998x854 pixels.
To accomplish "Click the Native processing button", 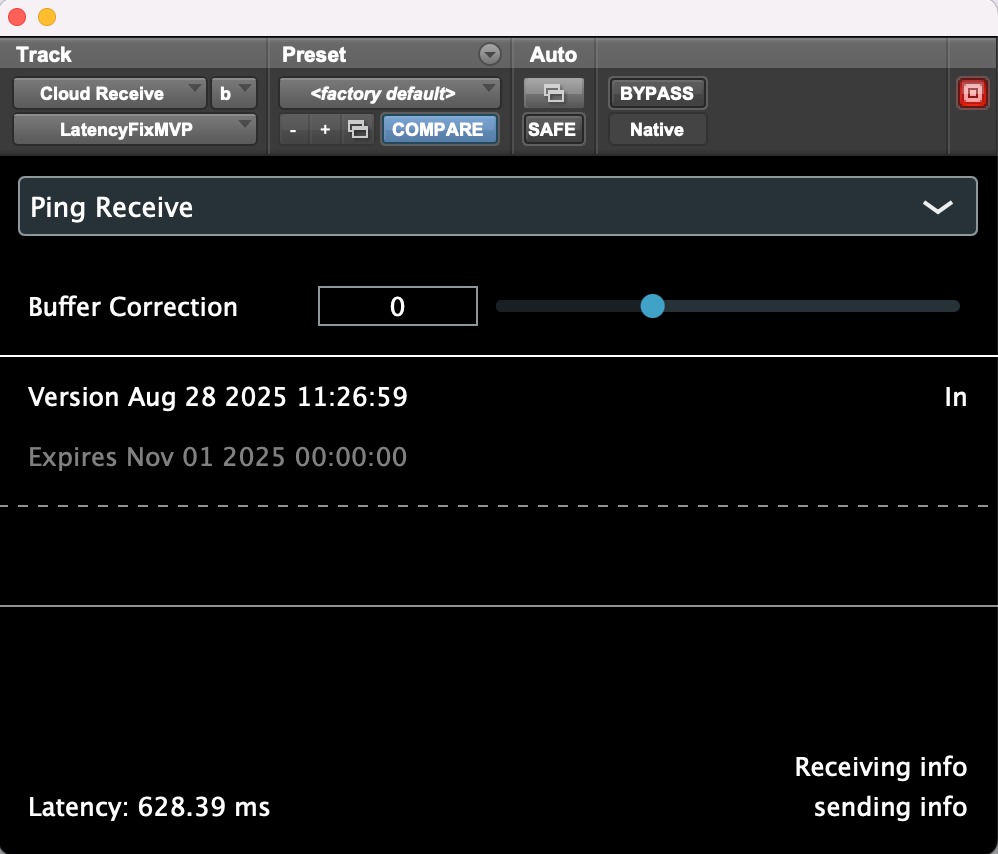I will click(x=657, y=129).
